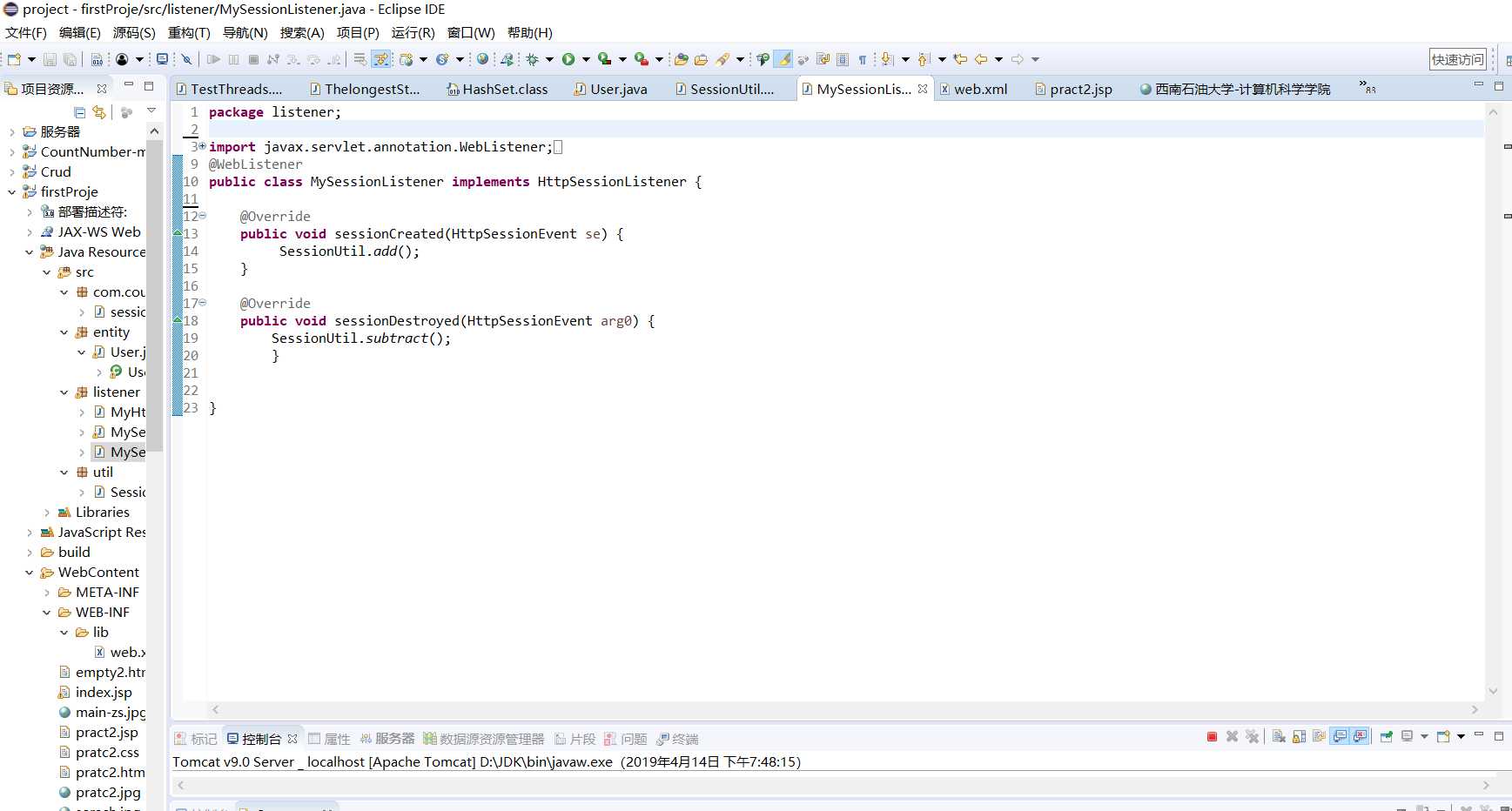1512x811 pixels.
Task: Click Pin Console icon
Action: tap(1387, 736)
